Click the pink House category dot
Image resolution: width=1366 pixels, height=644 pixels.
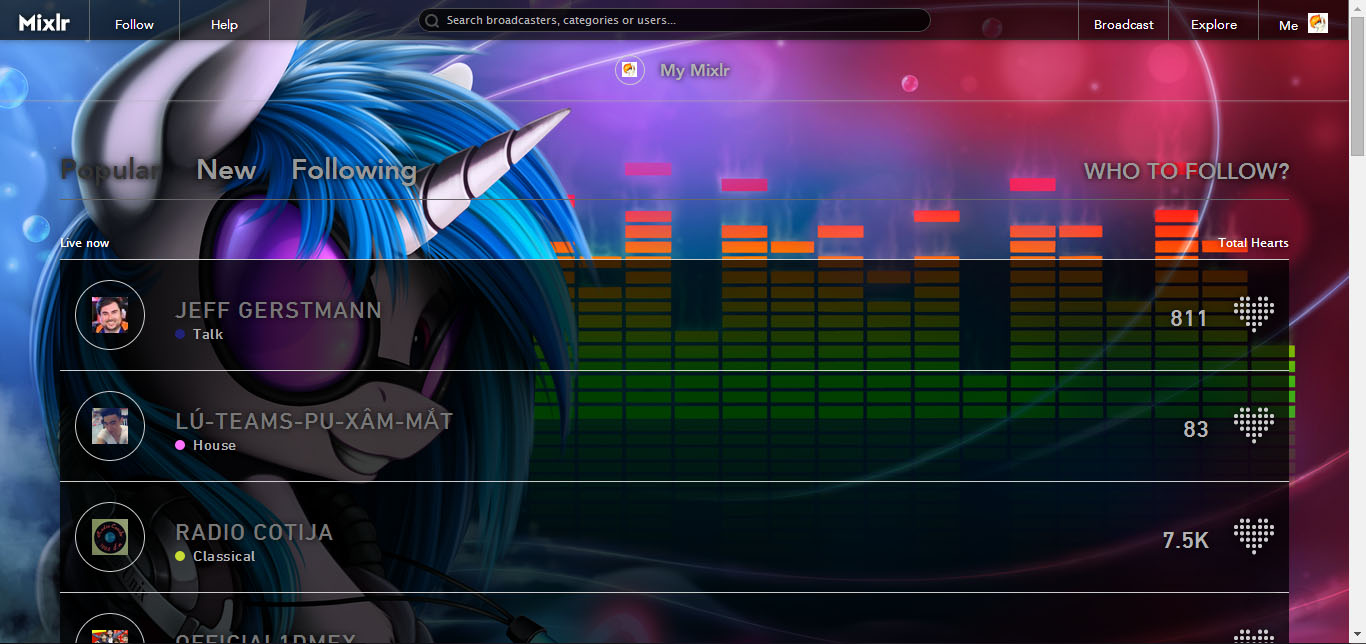point(180,445)
